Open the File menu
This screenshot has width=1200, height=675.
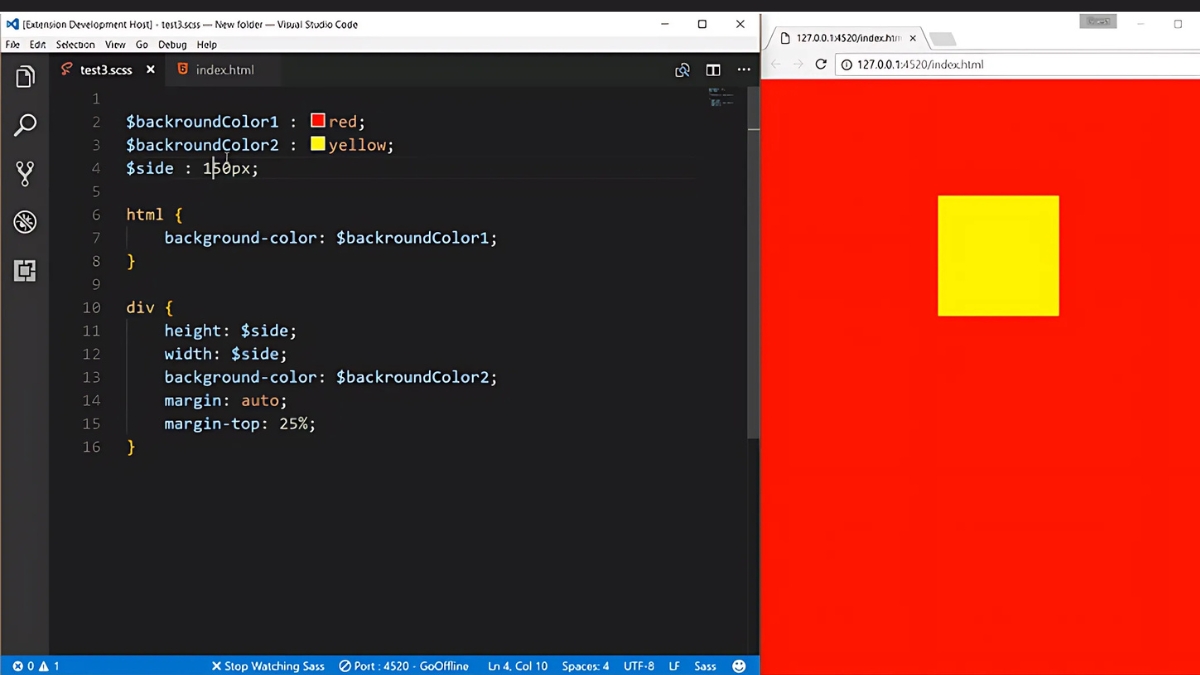point(12,45)
